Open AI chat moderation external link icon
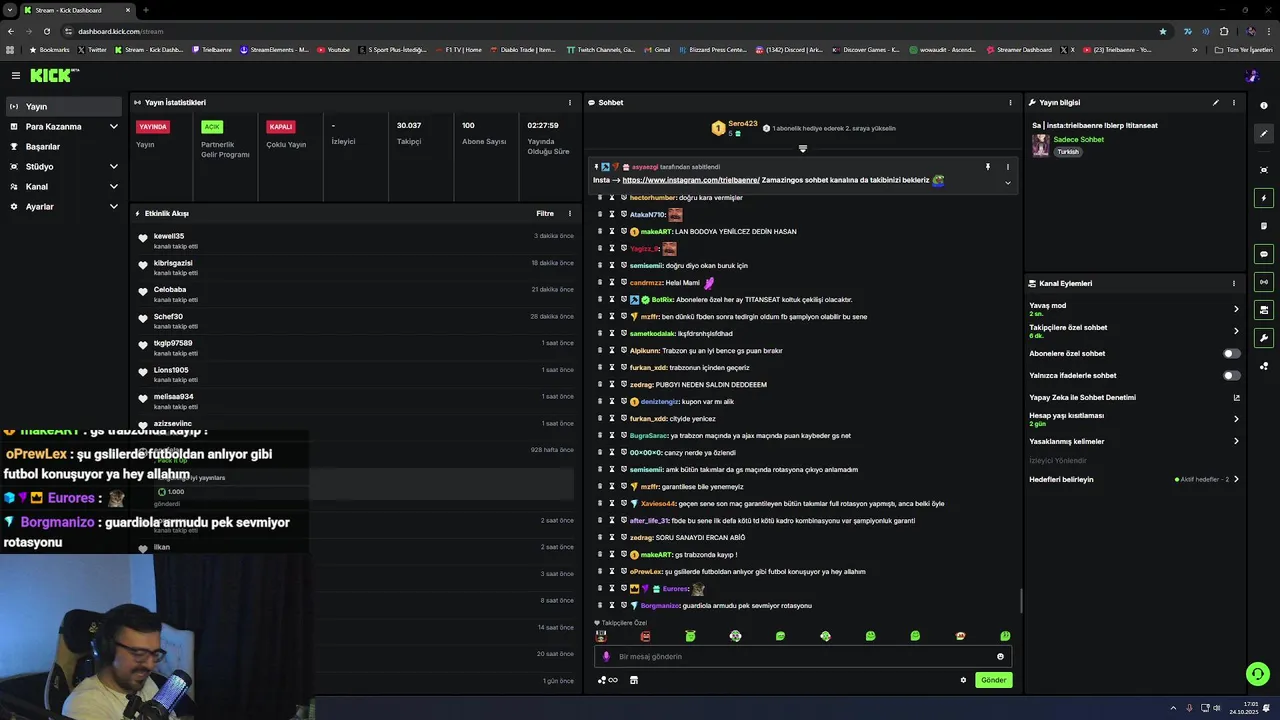The height and width of the screenshot is (720, 1280). pyautogui.click(x=1236, y=397)
